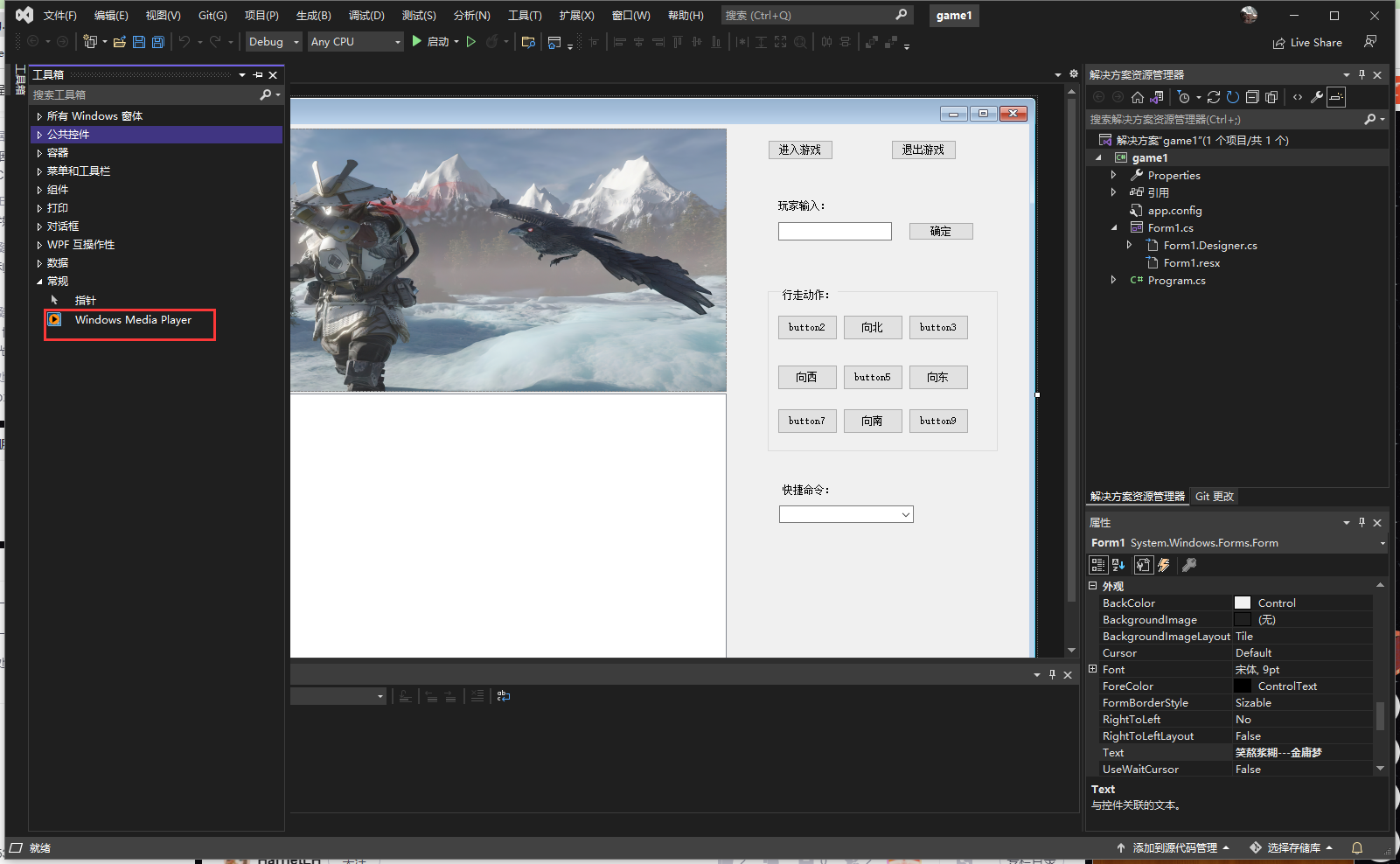The width and height of the screenshot is (1400, 864).
Task: Toggle Preview Selected Items in Solution Explorer
Action: [x=1336, y=97]
